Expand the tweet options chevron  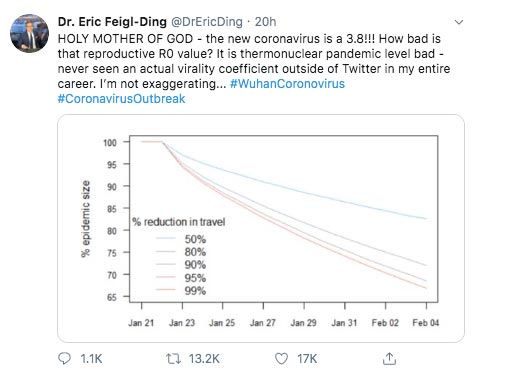click(x=459, y=22)
